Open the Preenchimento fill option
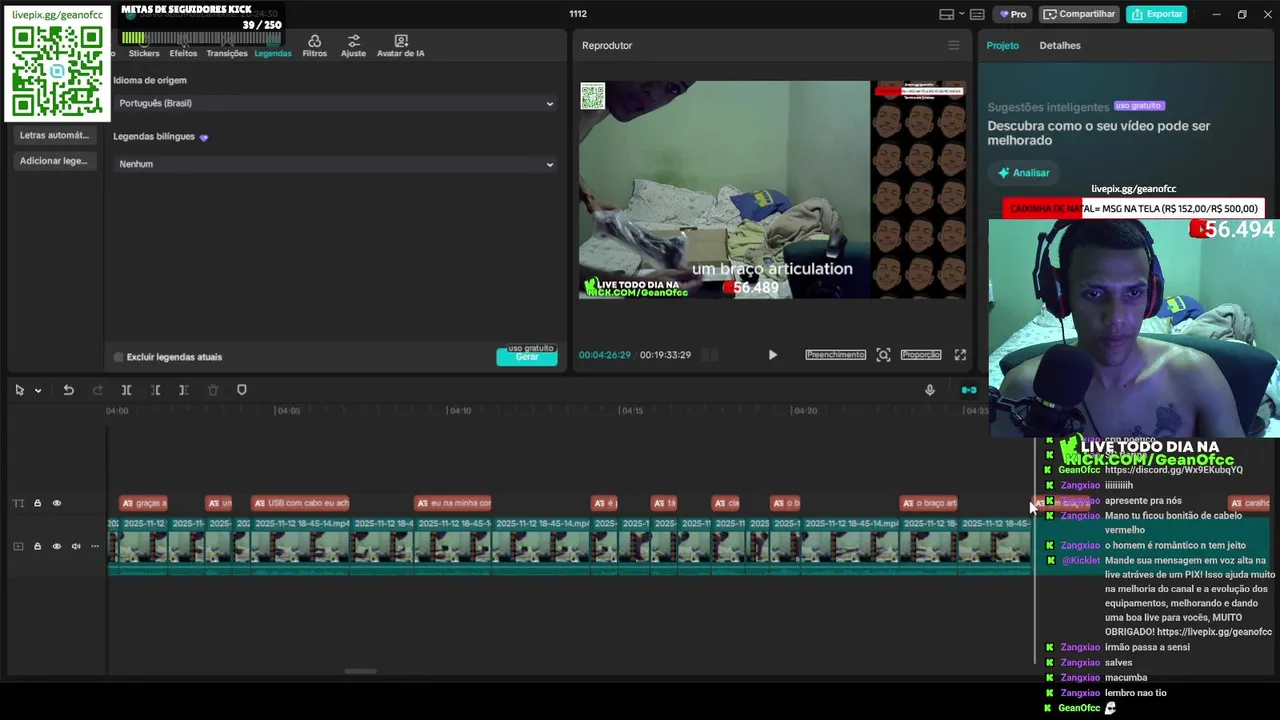 click(x=835, y=355)
